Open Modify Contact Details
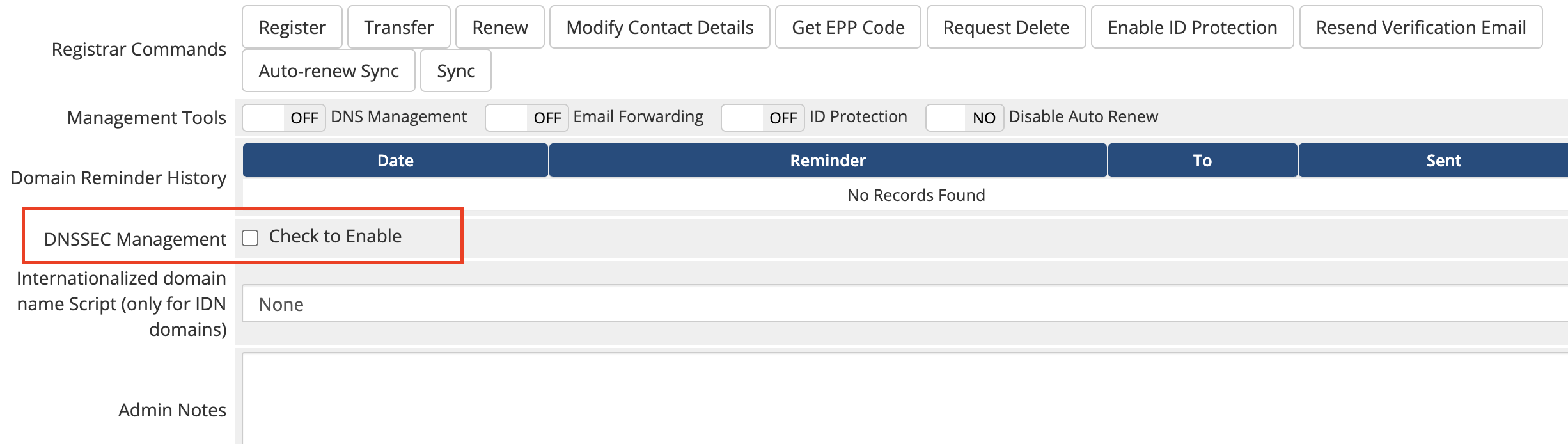 click(x=659, y=28)
